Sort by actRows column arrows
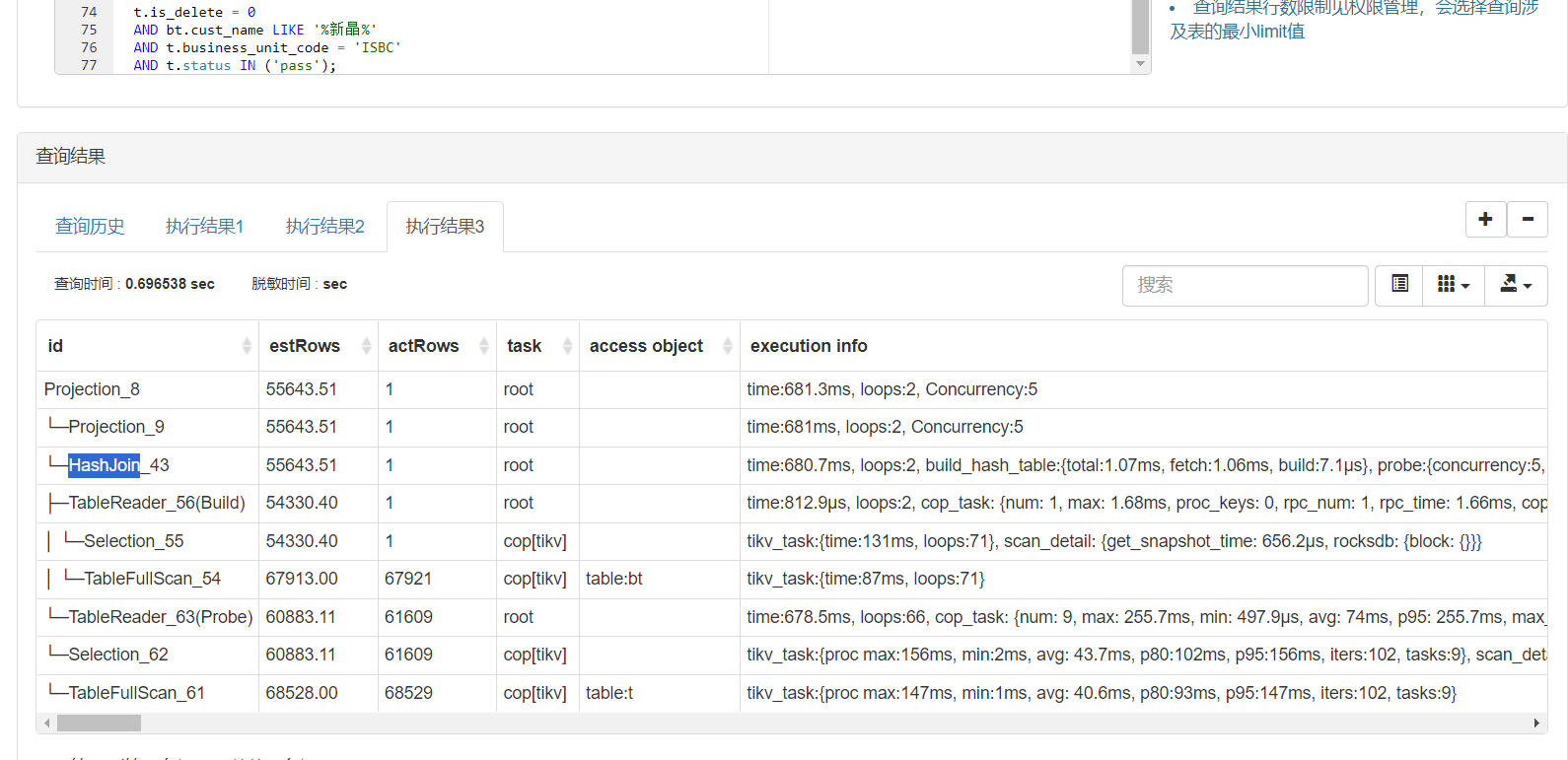 coord(483,346)
